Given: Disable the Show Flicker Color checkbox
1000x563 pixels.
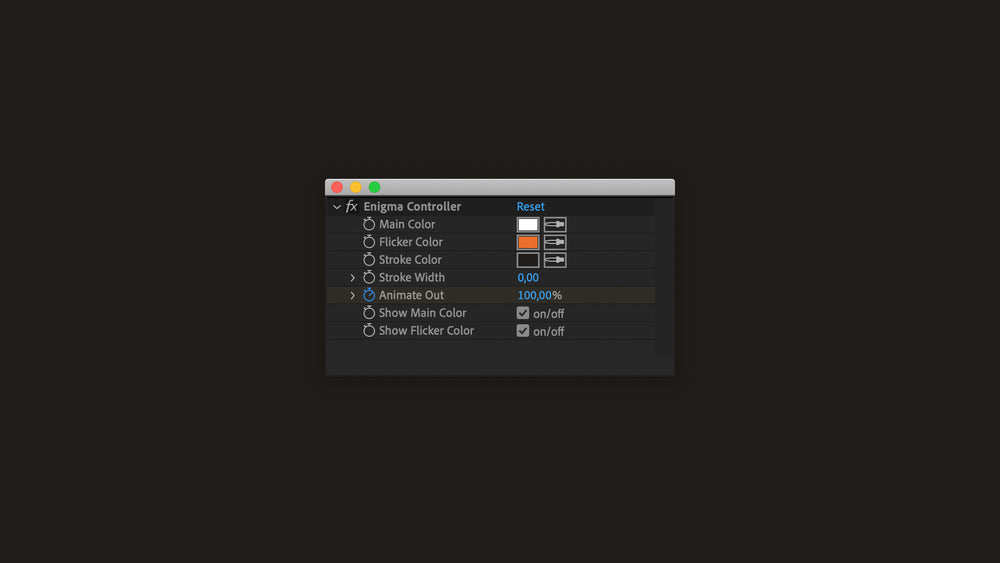Looking at the screenshot, I should pyautogui.click(x=523, y=331).
